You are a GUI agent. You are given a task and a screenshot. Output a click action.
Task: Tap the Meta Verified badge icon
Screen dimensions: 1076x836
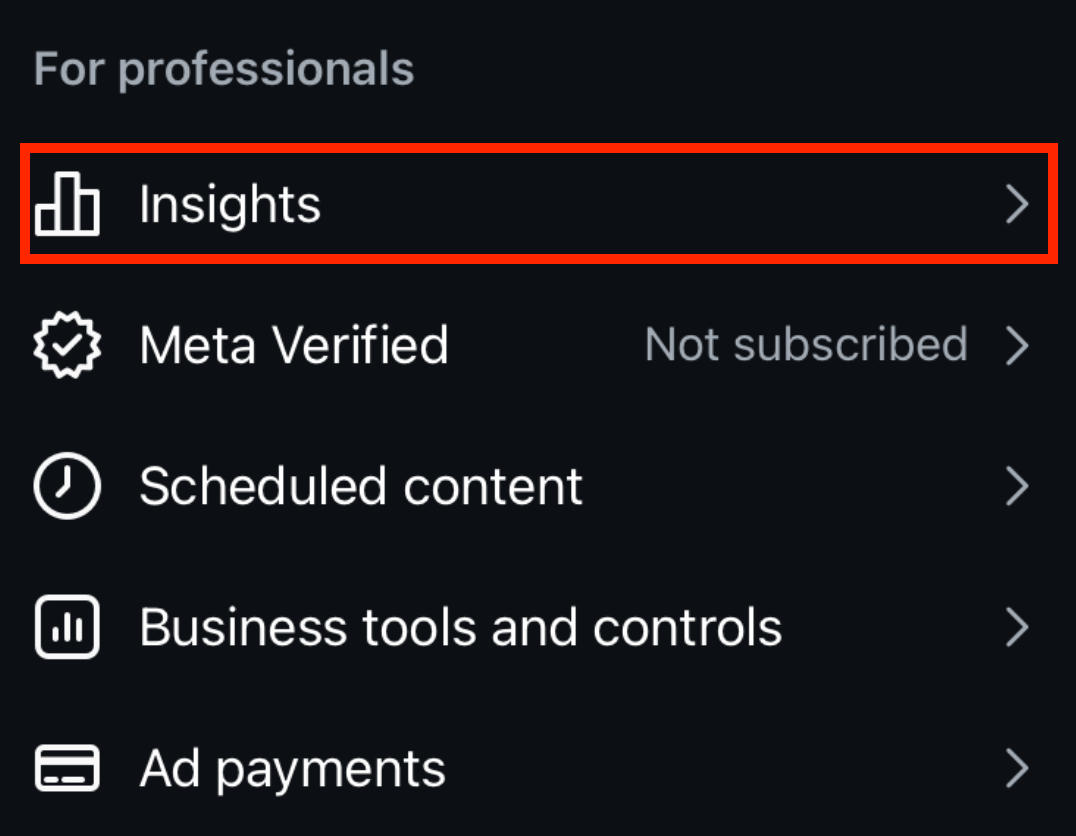tap(67, 345)
